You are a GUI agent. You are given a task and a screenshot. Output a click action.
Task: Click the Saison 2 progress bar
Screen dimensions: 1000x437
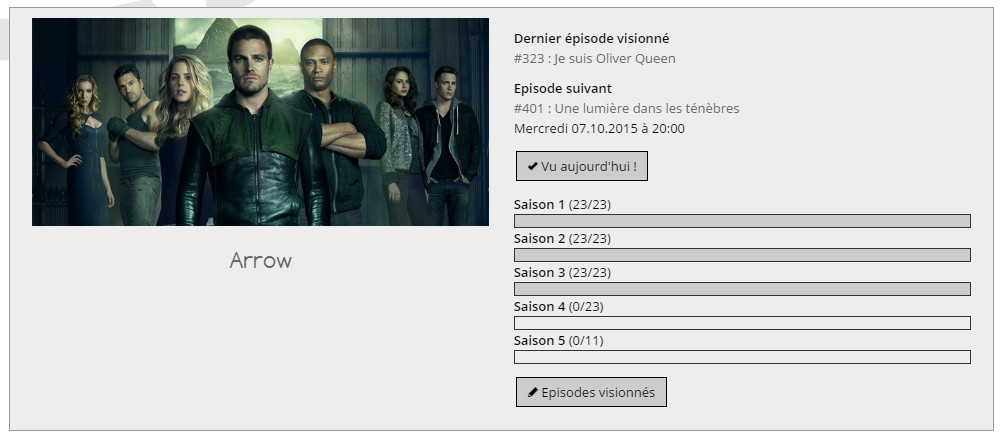(742, 255)
